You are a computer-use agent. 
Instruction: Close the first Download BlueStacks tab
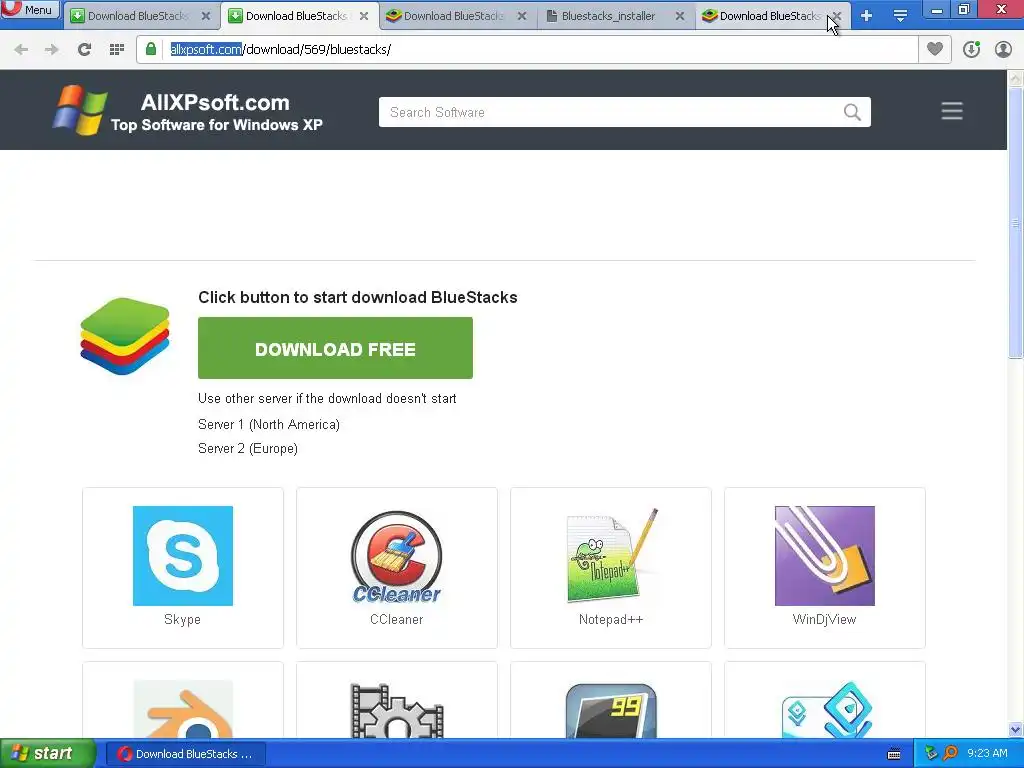click(206, 16)
